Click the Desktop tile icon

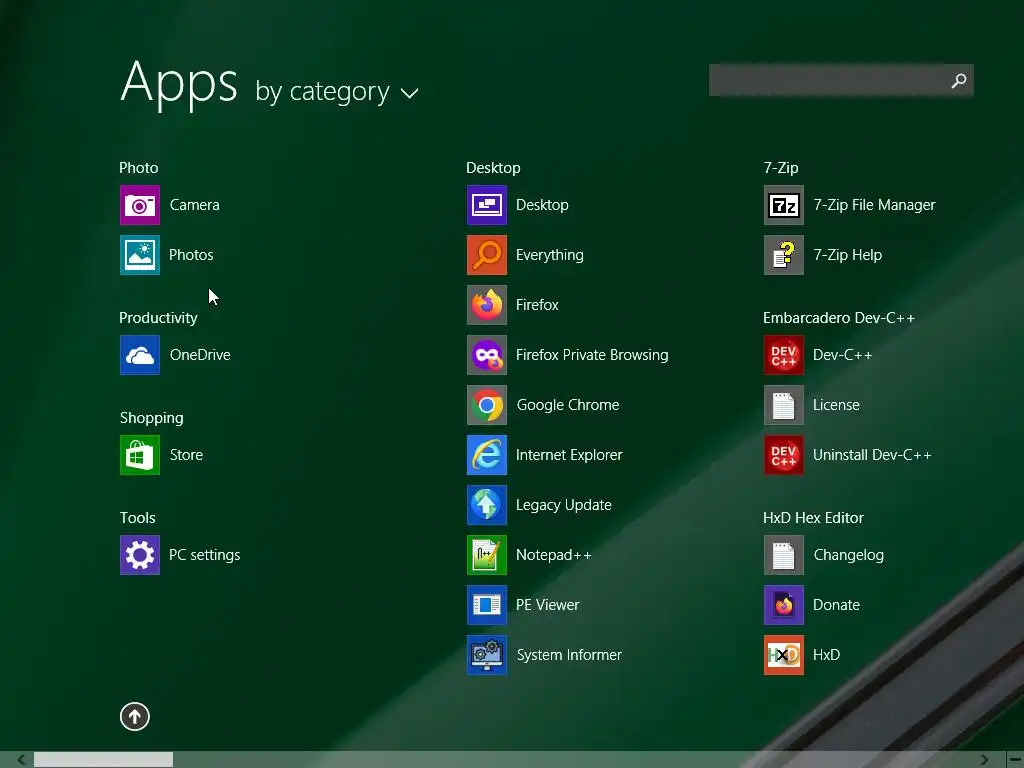(487, 205)
